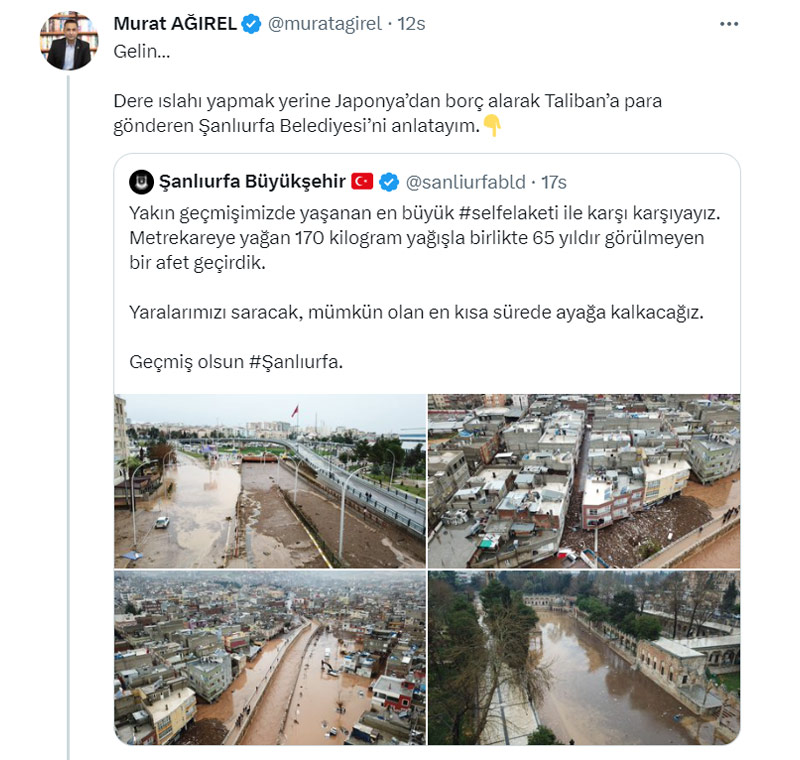Click the pointing-down emoji in the tweet
This screenshot has height=760, width=800.
(x=492, y=125)
